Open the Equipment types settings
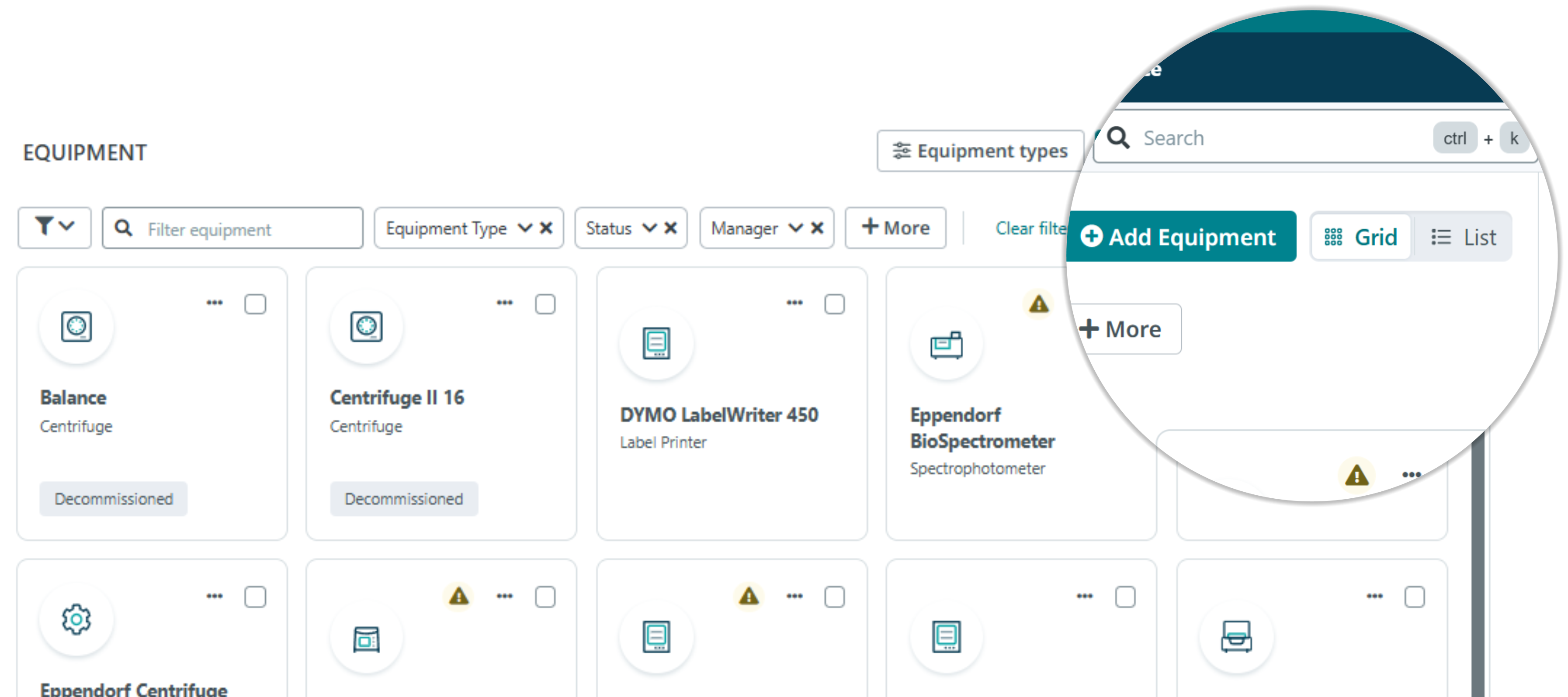1568x697 pixels. tap(980, 150)
